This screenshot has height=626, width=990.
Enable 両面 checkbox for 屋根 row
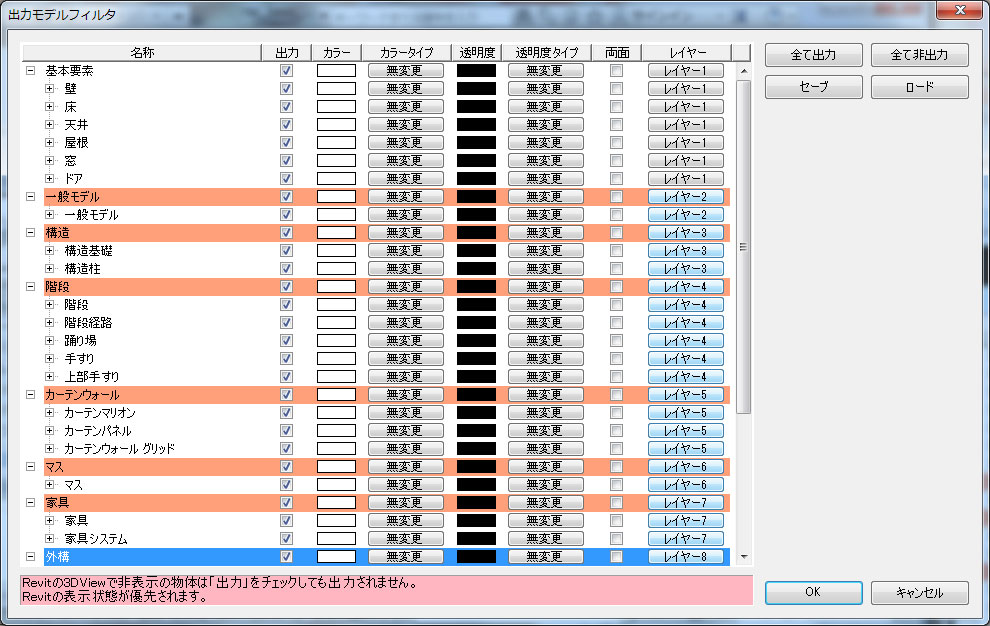click(x=617, y=143)
